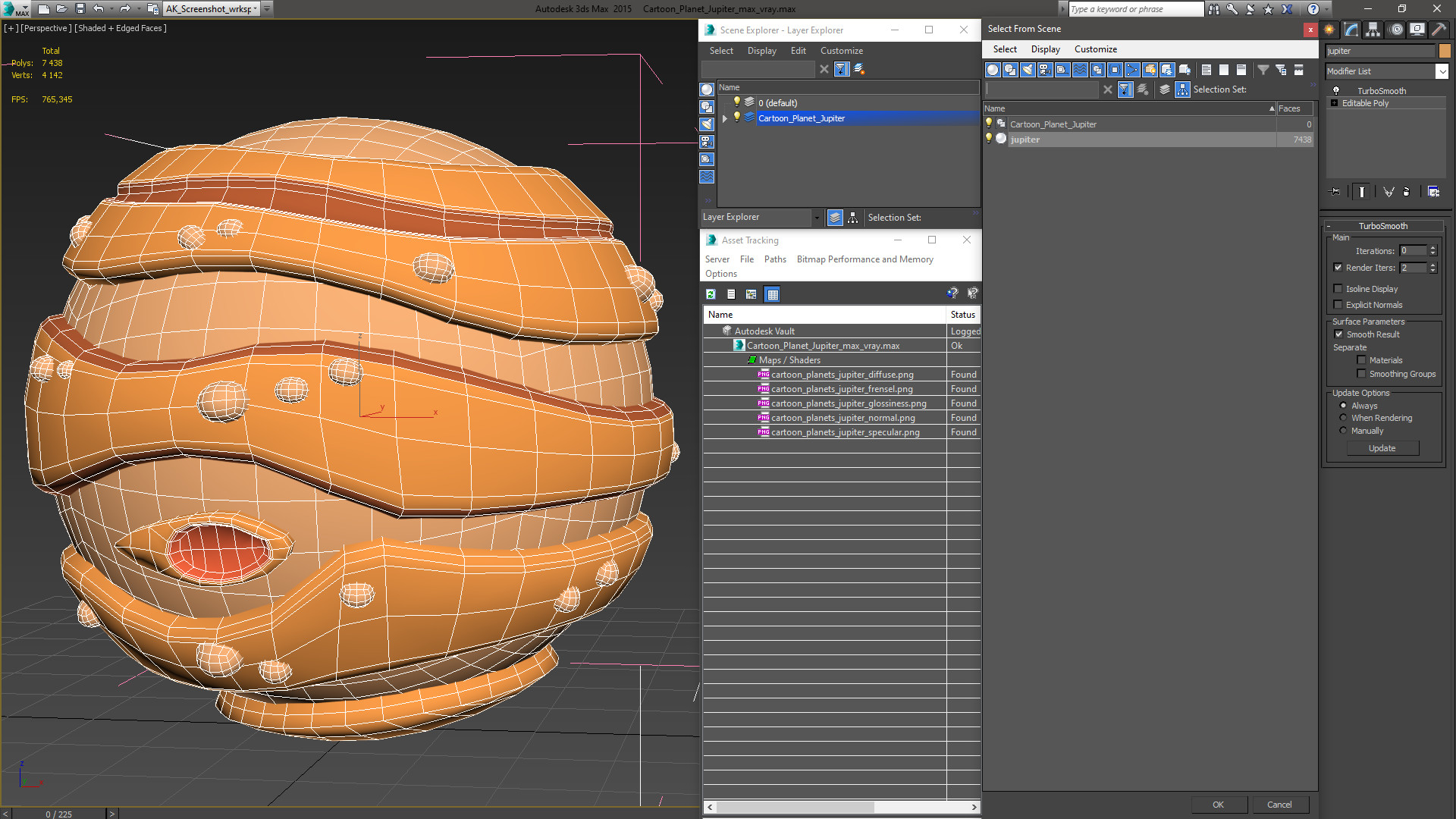The height and width of the screenshot is (819, 1456).
Task: Click Refresh icon in Asset Tracking toolbar
Action: (711, 294)
